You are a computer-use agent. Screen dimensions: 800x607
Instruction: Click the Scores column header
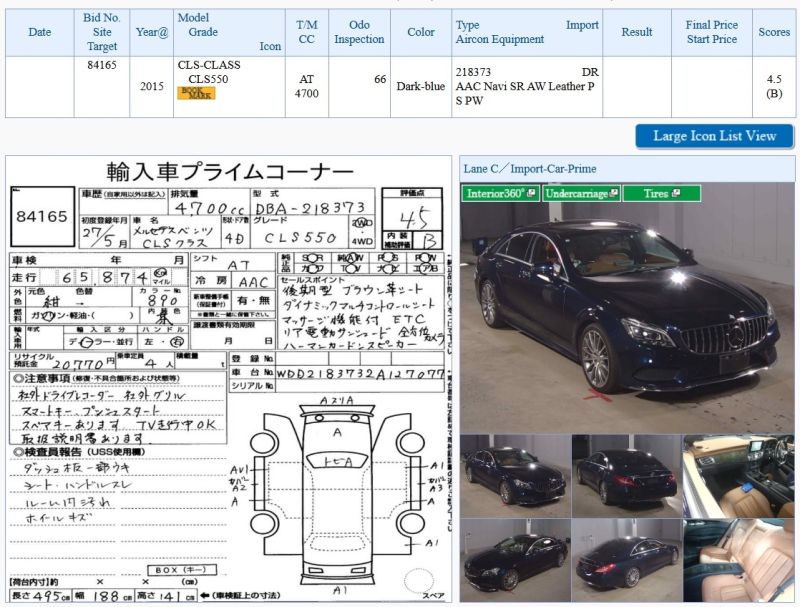tap(773, 32)
